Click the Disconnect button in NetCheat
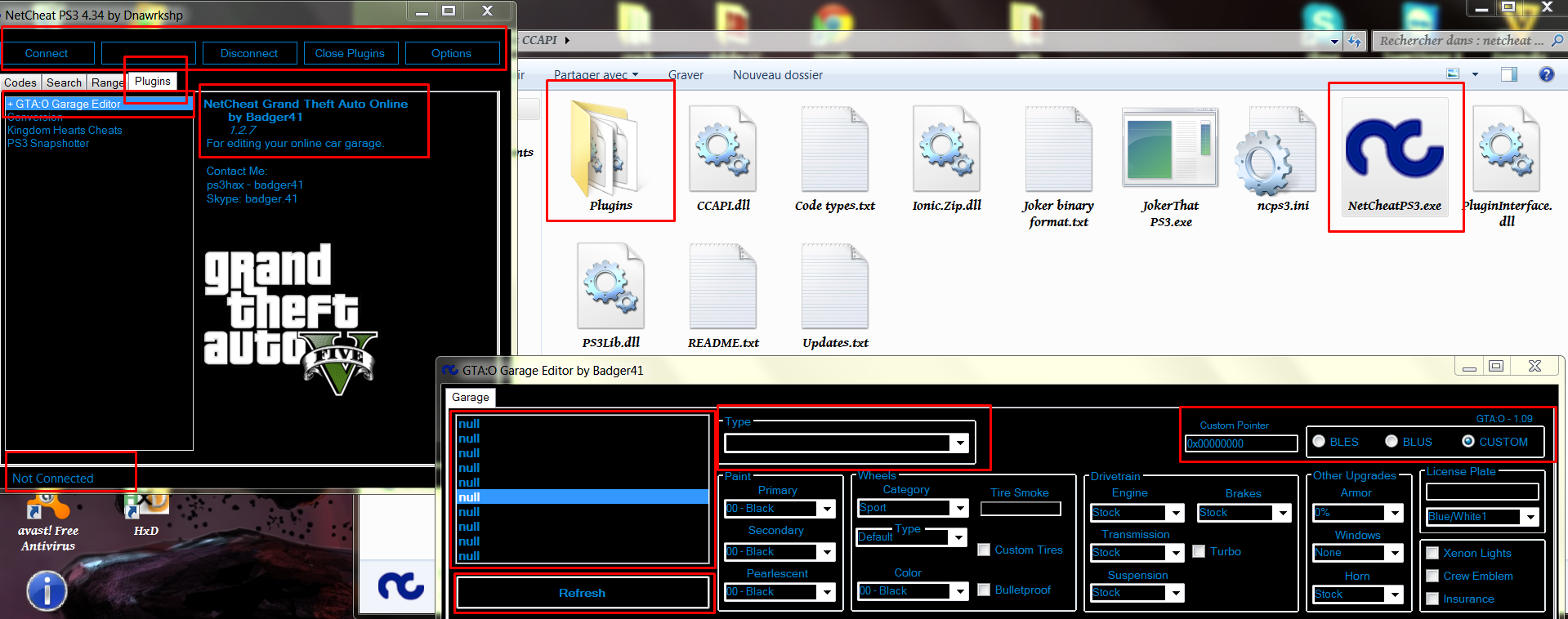The width and height of the screenshot is (1568, 619). pyautogui.click(x=249, y=53)
